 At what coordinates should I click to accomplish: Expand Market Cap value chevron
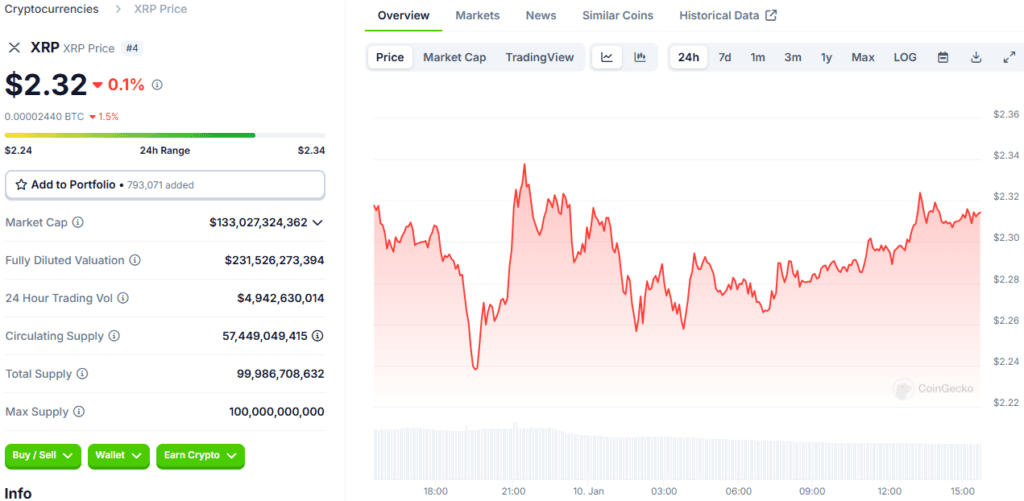click(317, 223)
